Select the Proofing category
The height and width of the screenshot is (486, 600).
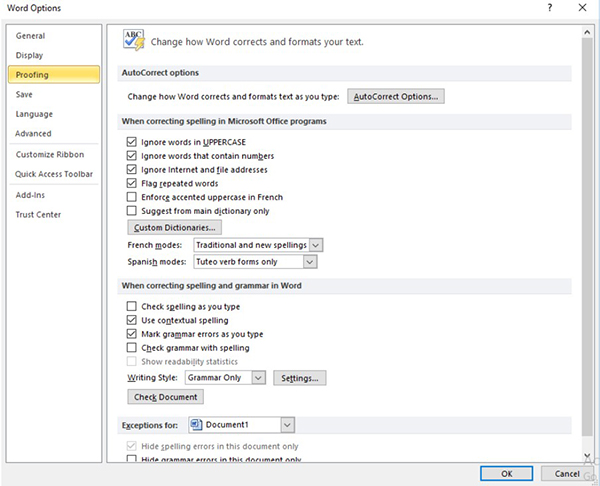[54, 75]
